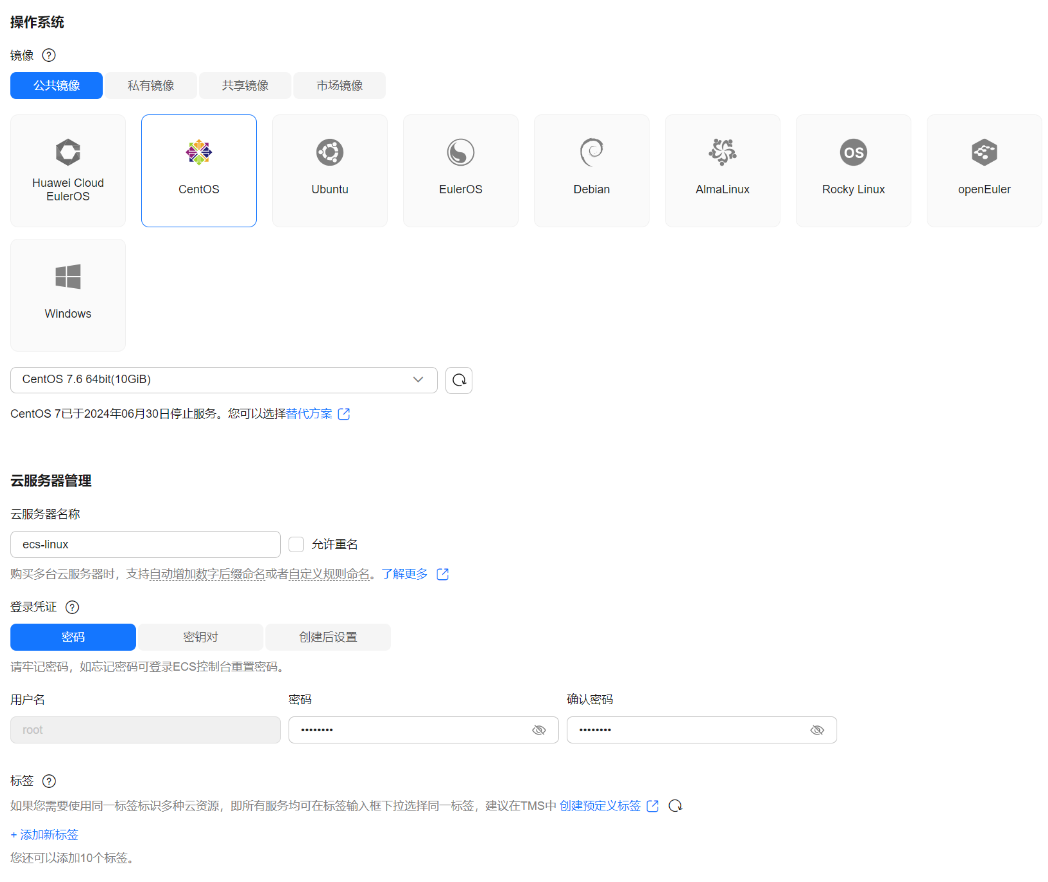
Task: Select the CentOS image card
Action: click(x=199, y=170)
